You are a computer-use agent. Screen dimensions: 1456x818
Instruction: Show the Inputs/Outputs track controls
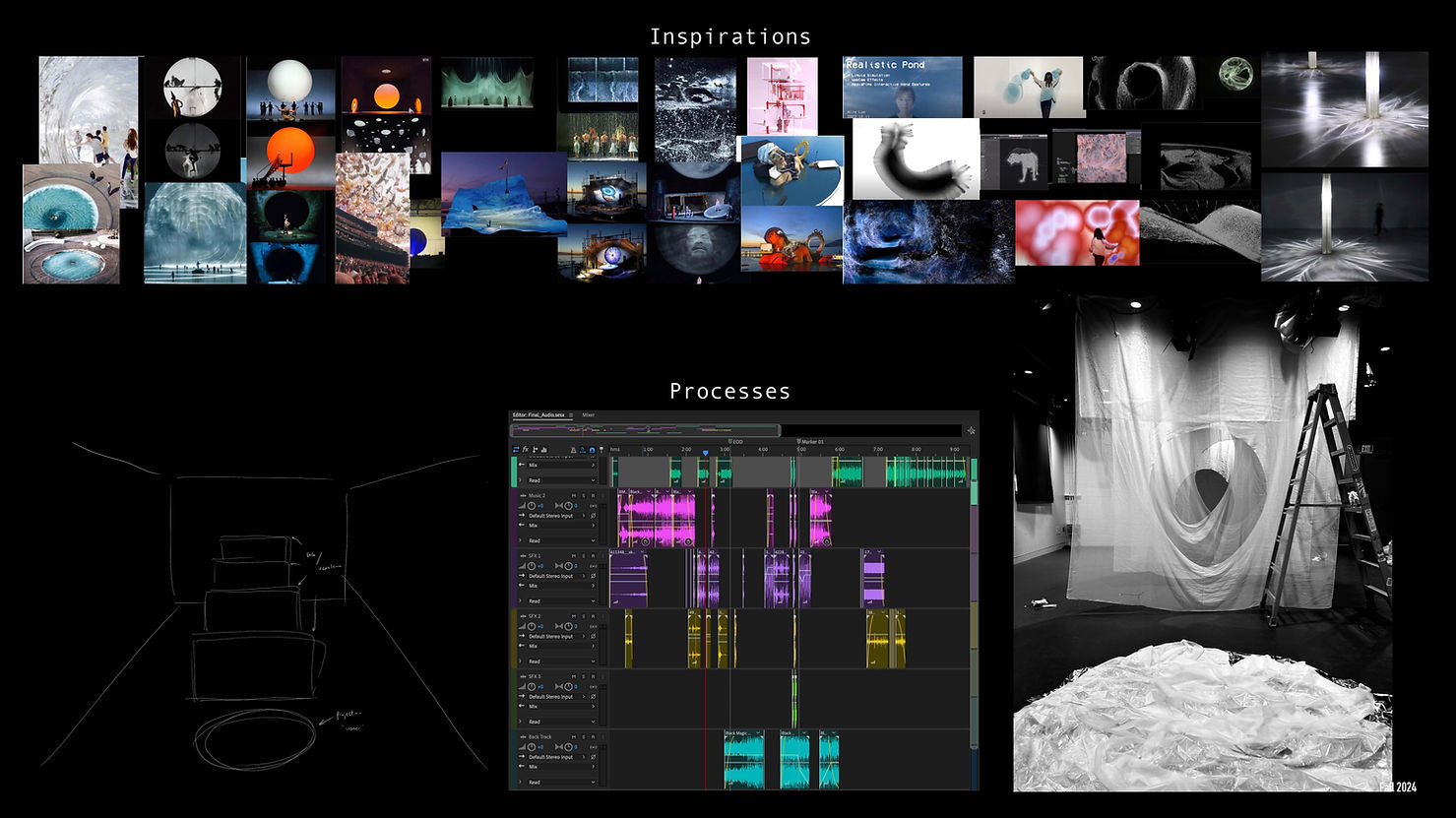pyautogui.click(x=516, y=450)
